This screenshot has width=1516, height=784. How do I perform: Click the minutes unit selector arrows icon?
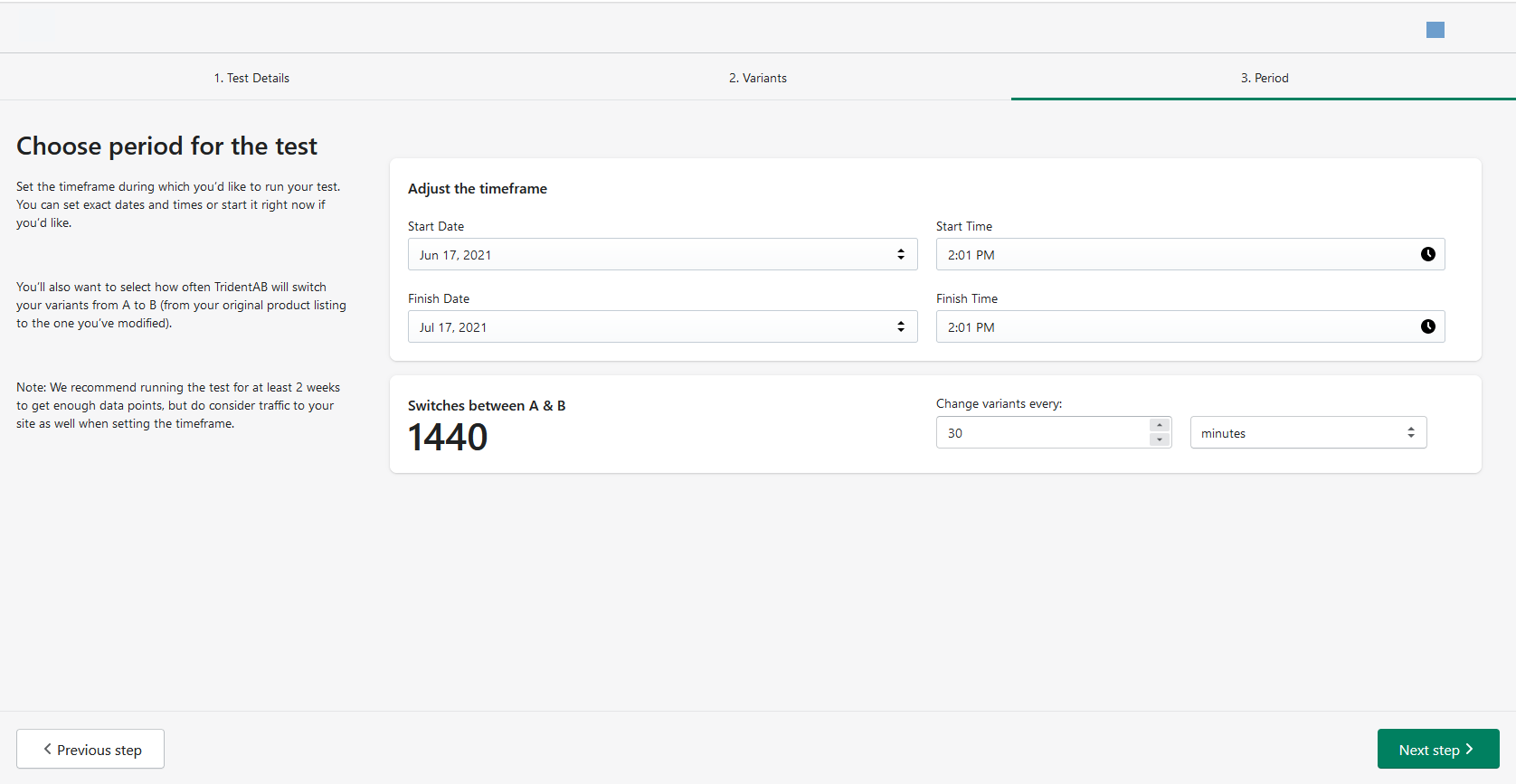1410,433
